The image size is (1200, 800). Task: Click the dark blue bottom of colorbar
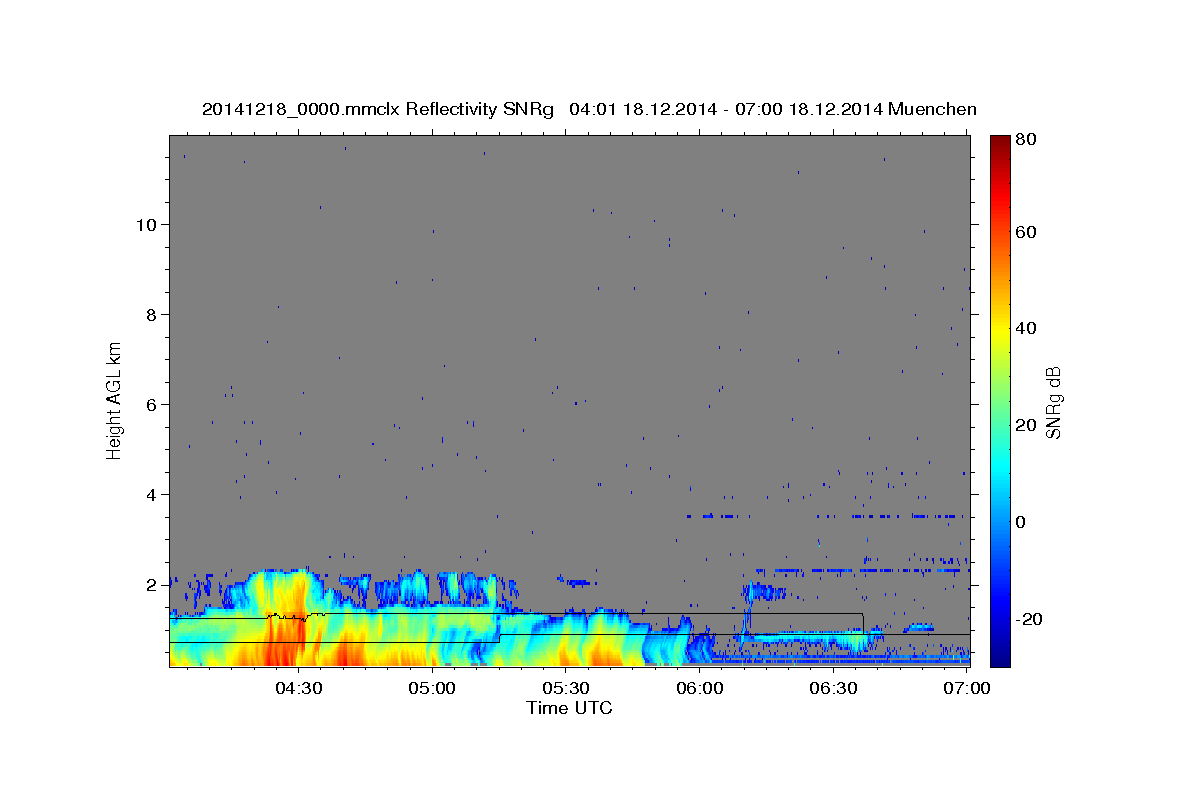click(1000, 655)
